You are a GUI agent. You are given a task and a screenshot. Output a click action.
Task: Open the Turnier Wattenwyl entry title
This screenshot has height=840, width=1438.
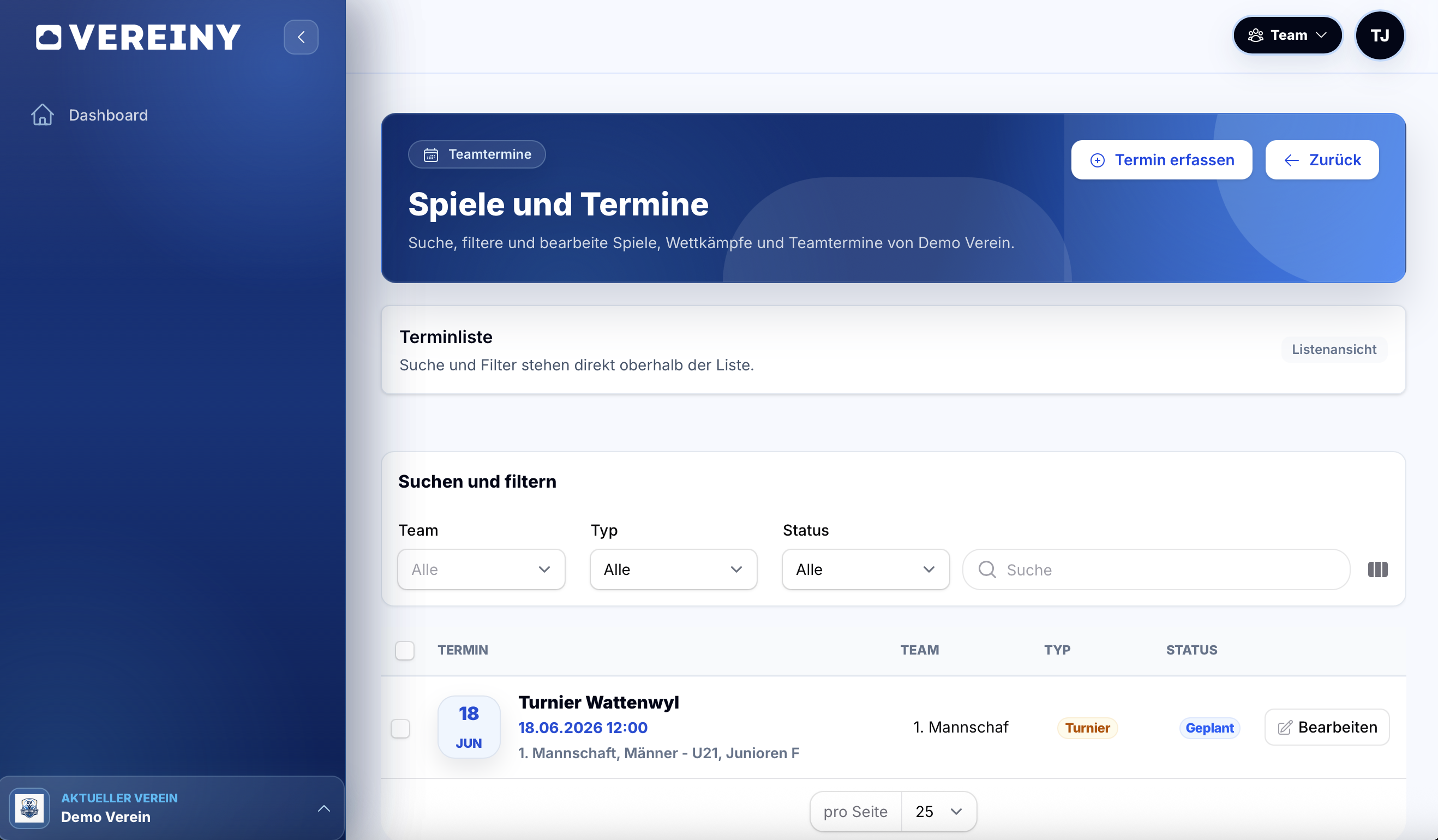click(x=598, y=702)
